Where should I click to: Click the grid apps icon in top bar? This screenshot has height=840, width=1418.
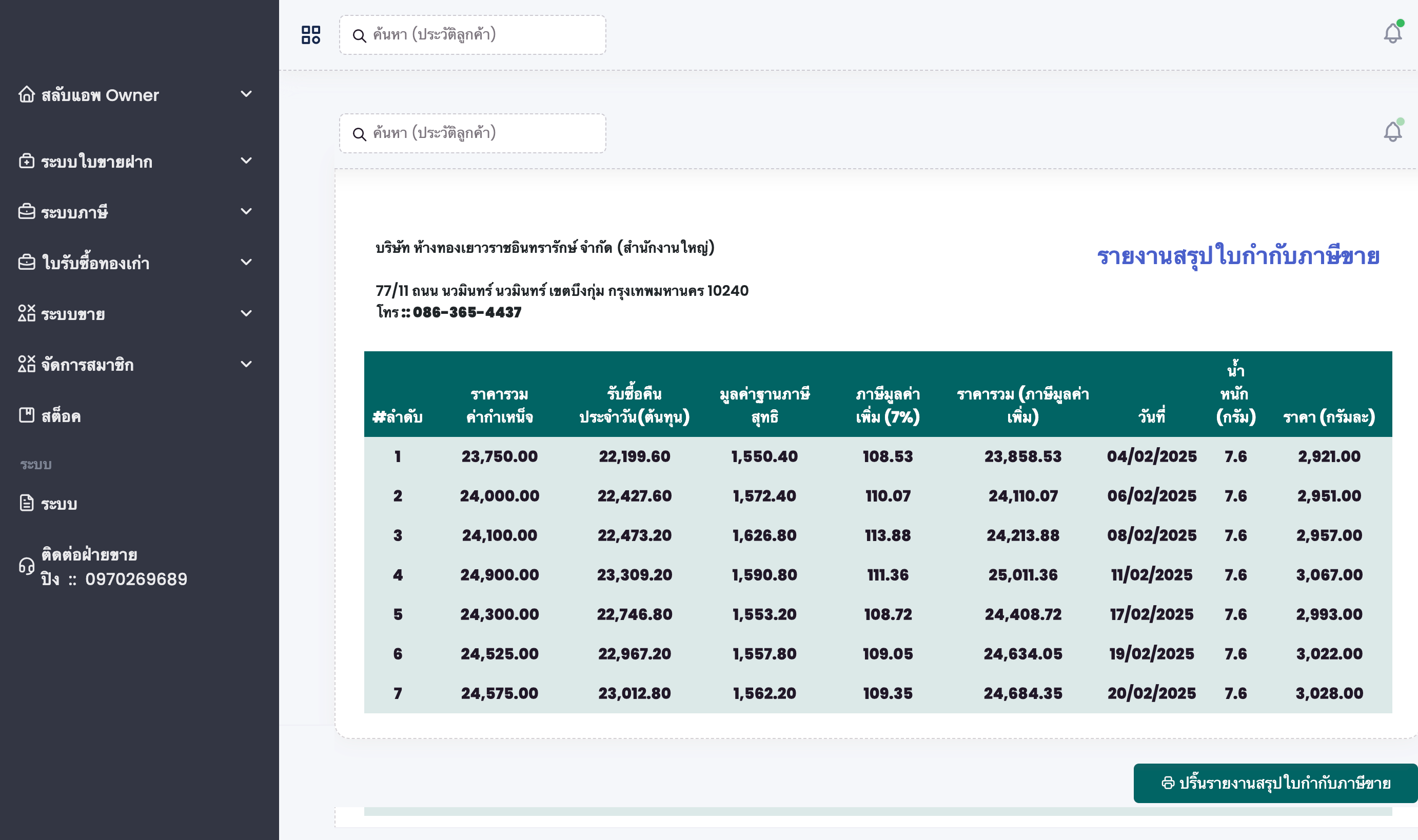coord(310,35)
